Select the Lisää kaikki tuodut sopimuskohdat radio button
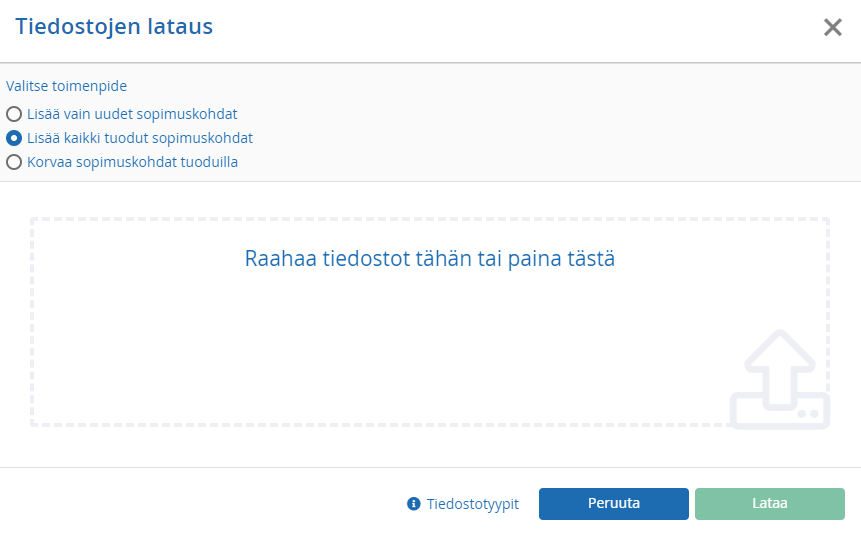 point(14,138)
